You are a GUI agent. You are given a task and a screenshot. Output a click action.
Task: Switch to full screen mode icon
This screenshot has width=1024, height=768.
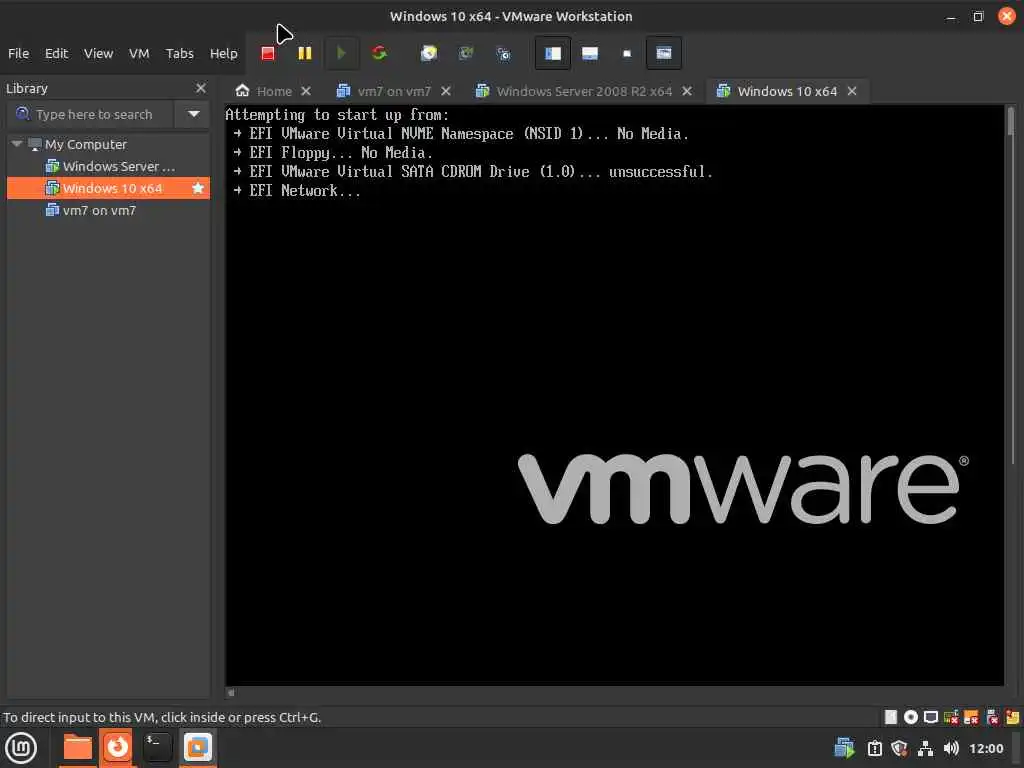point(627,54)
